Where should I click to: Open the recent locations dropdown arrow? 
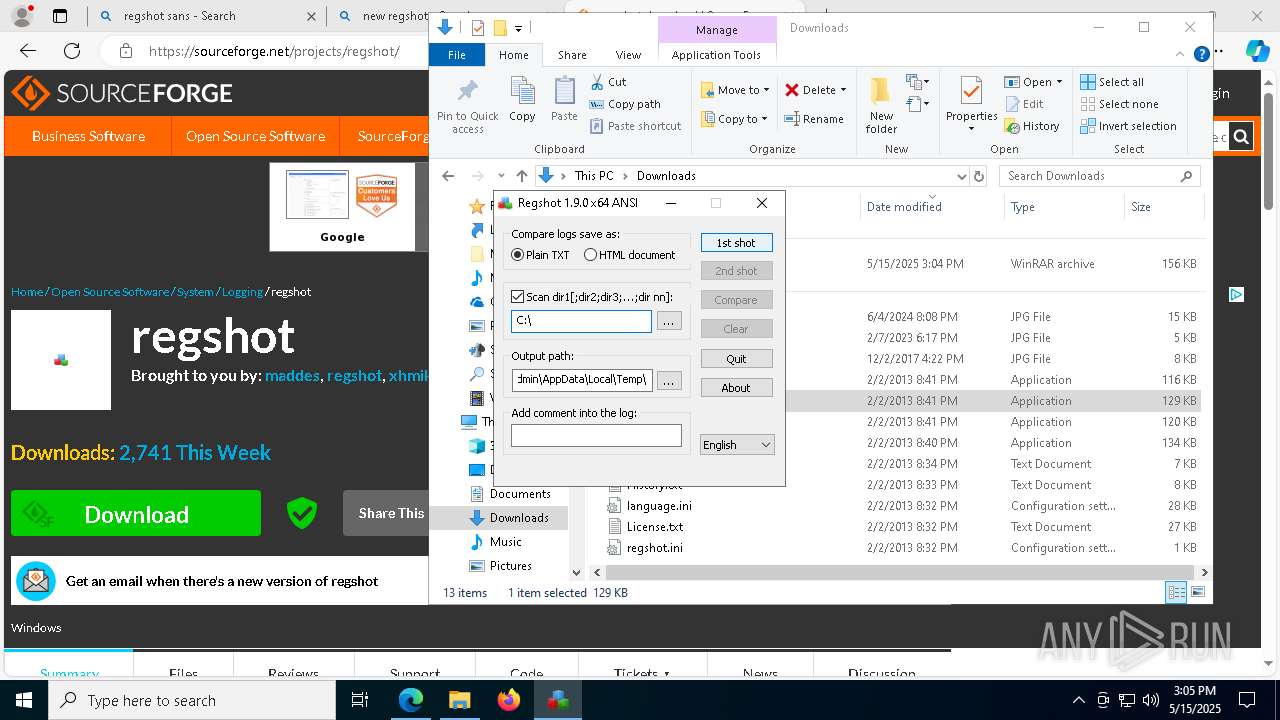pos(501,176)
